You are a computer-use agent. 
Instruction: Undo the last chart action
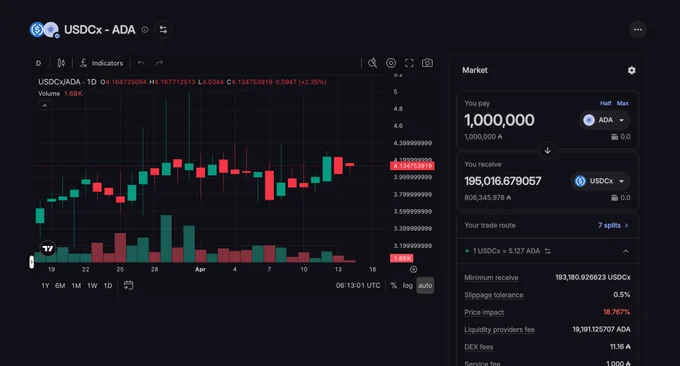coord(141,63)
